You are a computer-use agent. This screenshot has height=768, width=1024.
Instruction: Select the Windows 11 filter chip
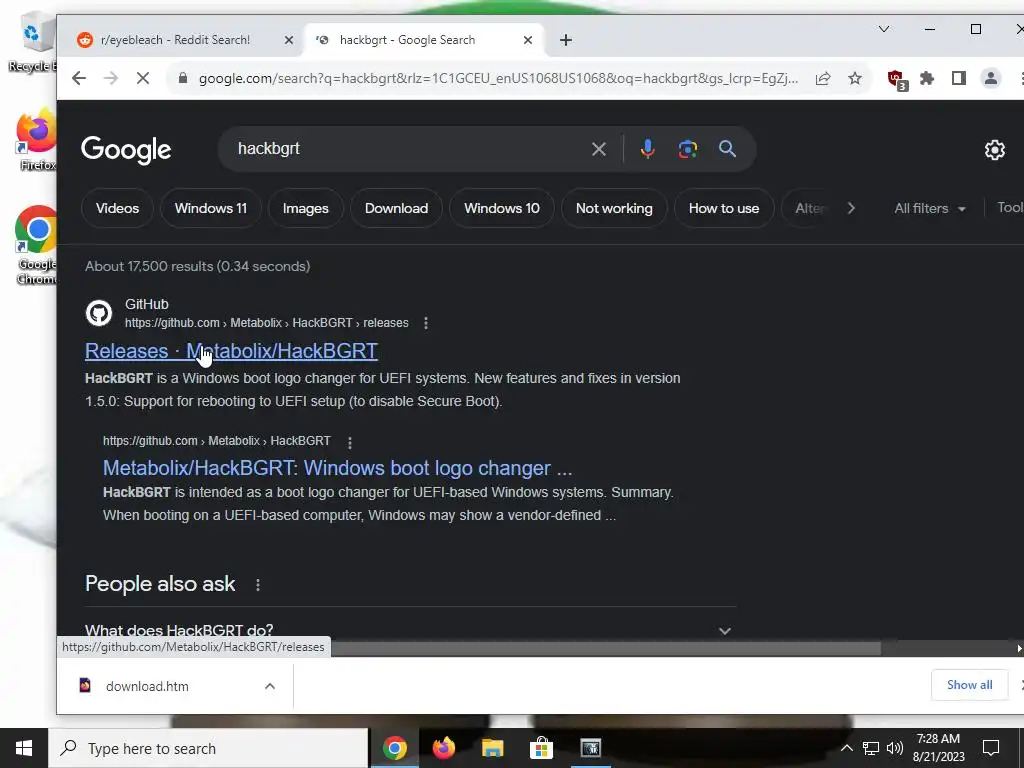click(x=211, y=208)
